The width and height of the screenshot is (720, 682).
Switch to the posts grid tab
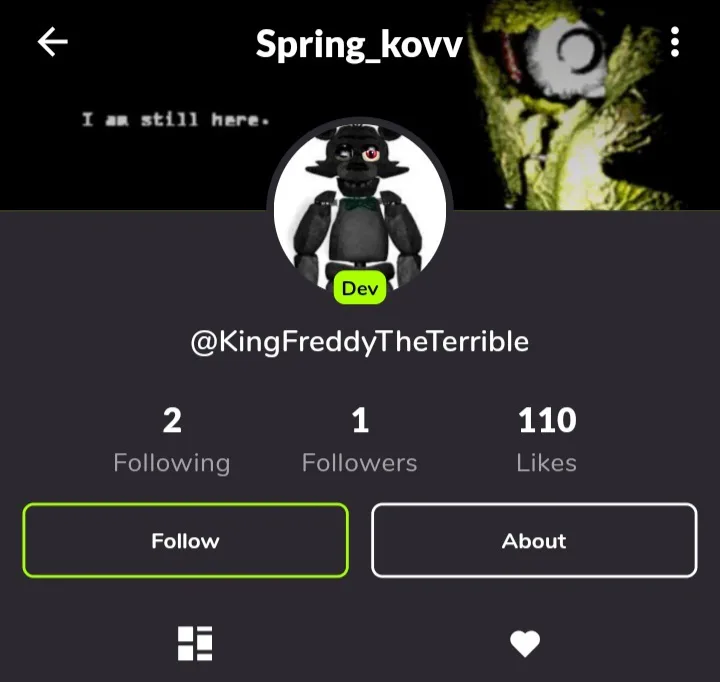pos(195,643)
